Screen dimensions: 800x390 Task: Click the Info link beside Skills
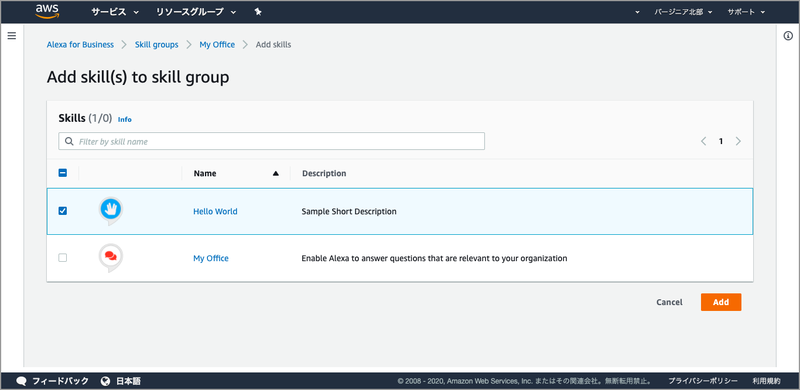tap(124, 119)
